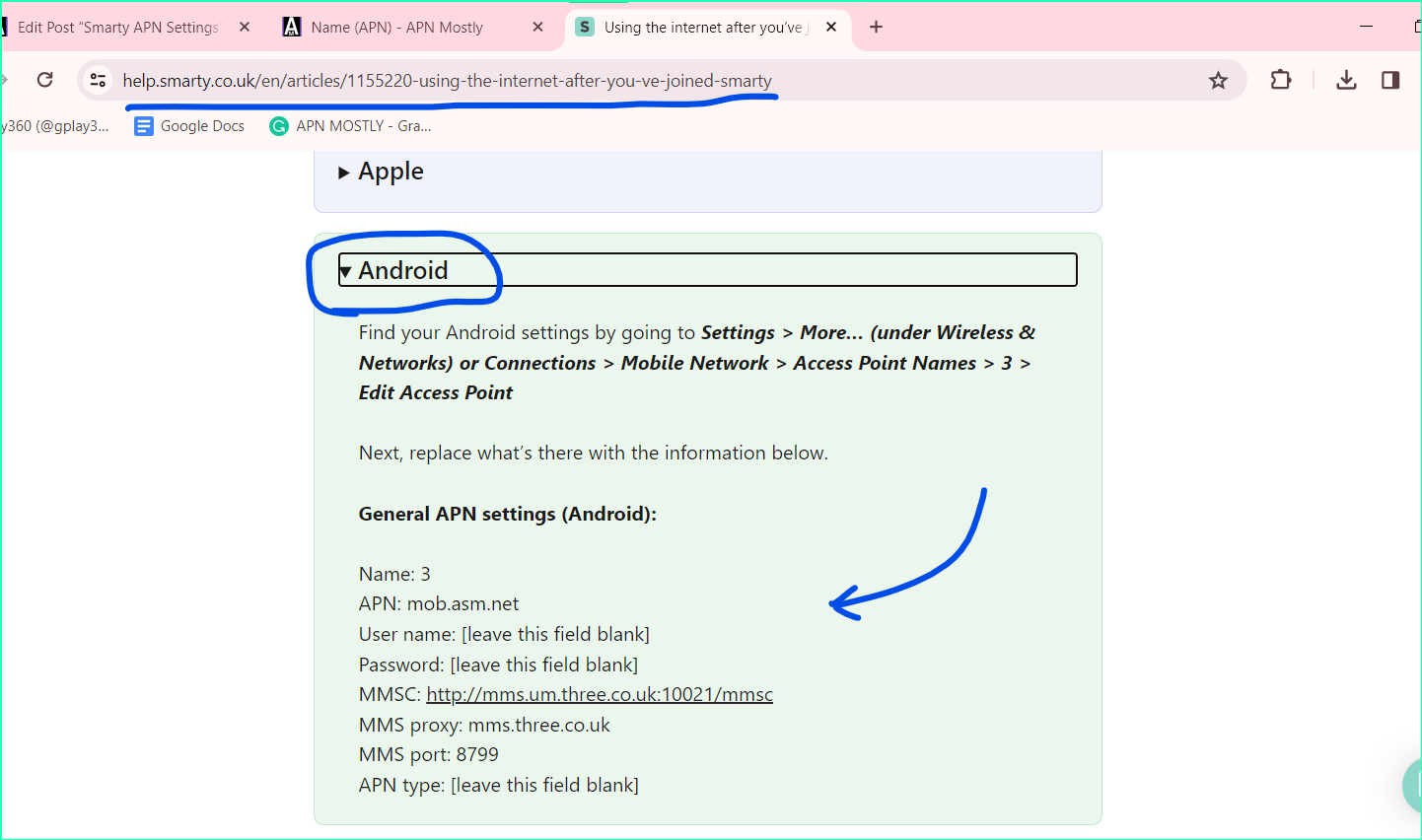
Task: Reload the current page
Action: [x=44, y=80]
